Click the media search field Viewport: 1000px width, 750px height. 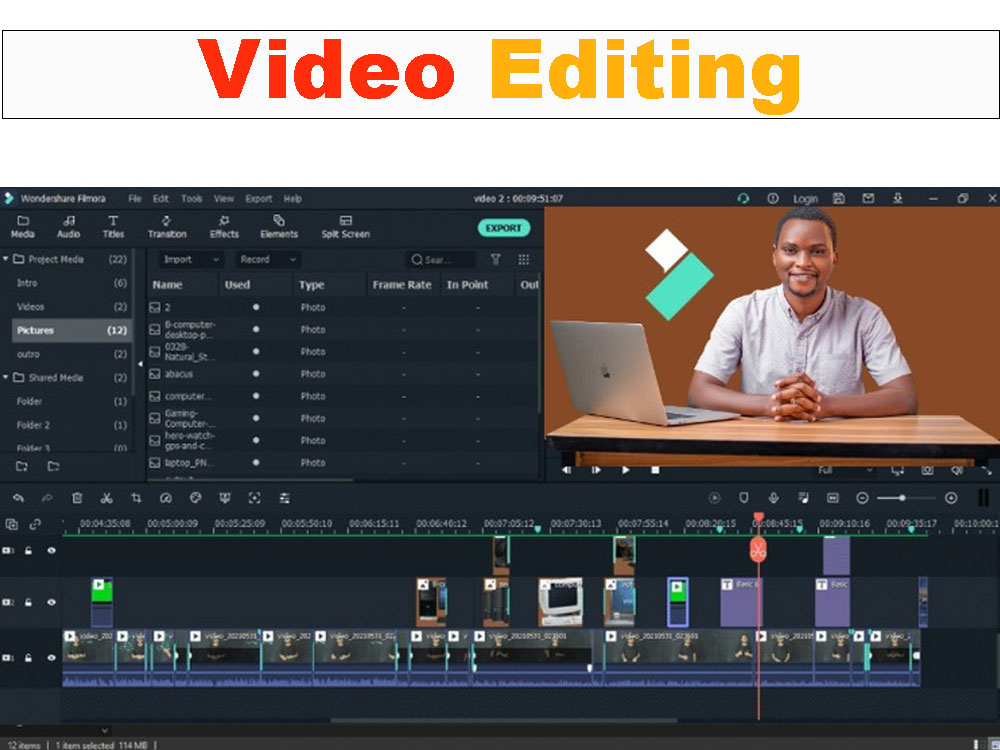[x=440, y=259]
